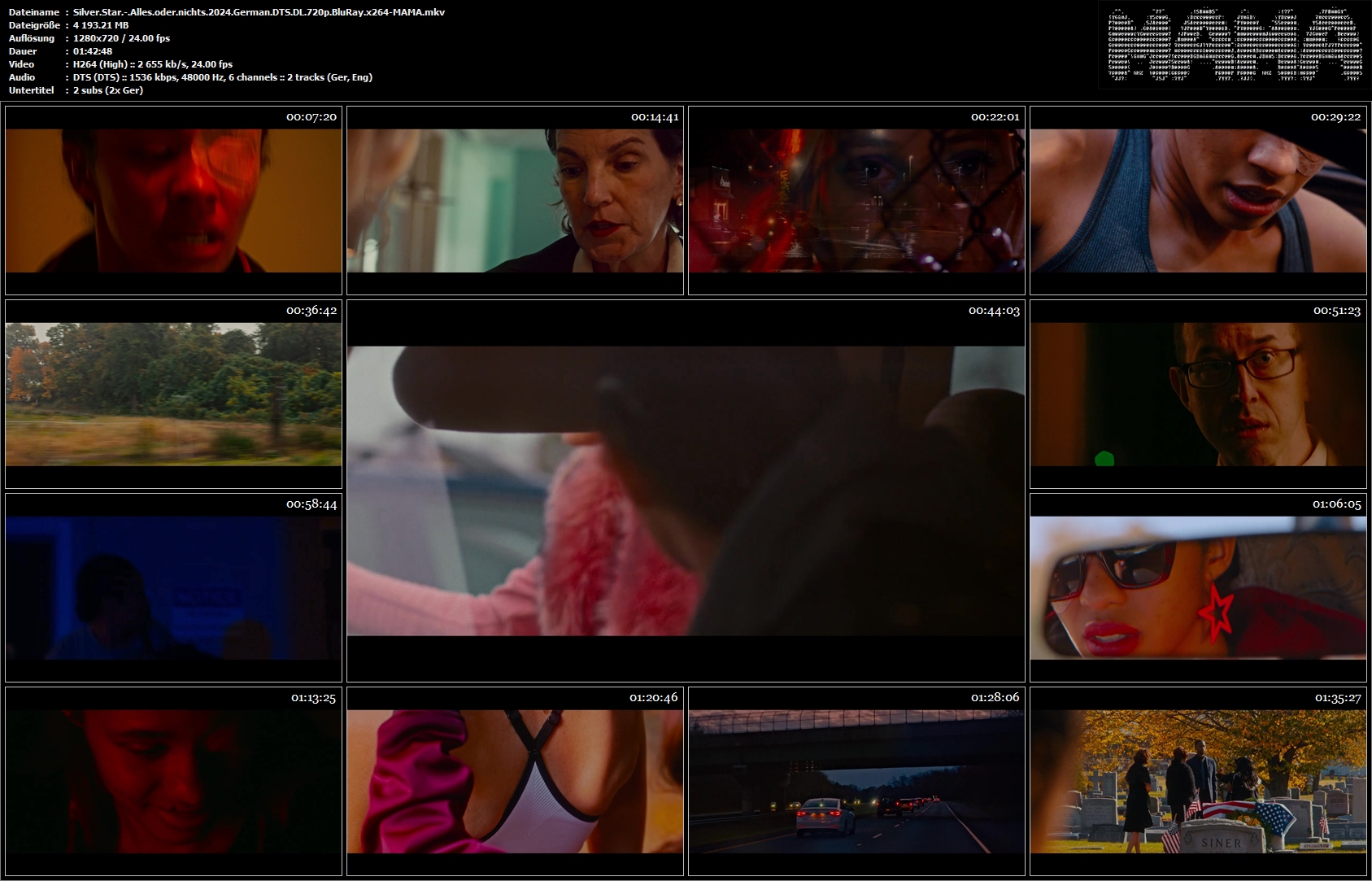Select the 00:14:41 thumbnail of the woman
Viewport: 1372px width, 881px height.
point(515,200)
